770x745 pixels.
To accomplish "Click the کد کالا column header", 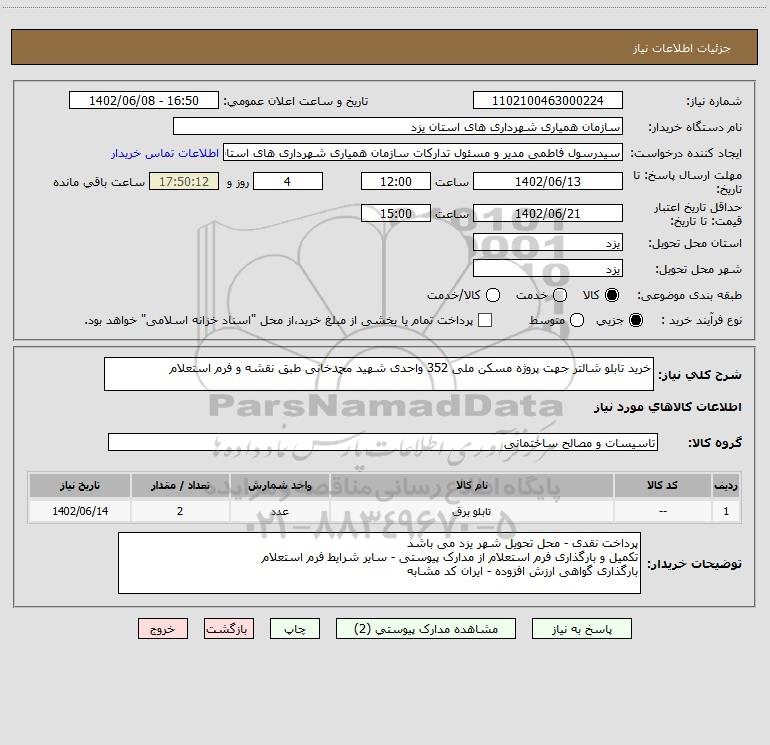I will pos(662,485).
